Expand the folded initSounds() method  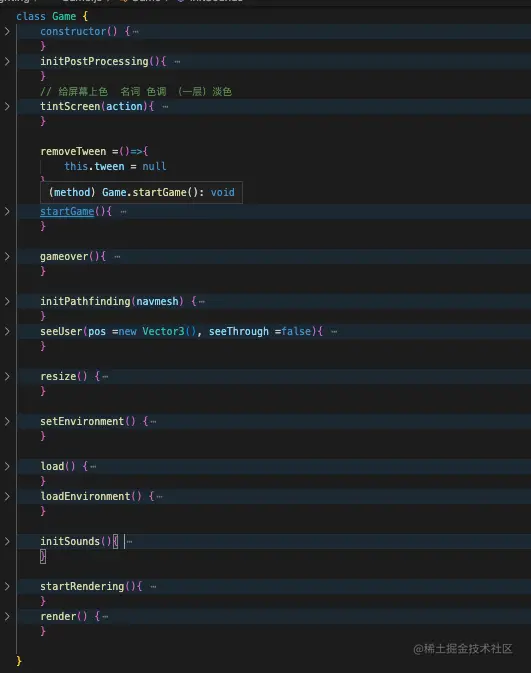click(x=7, y=542)
